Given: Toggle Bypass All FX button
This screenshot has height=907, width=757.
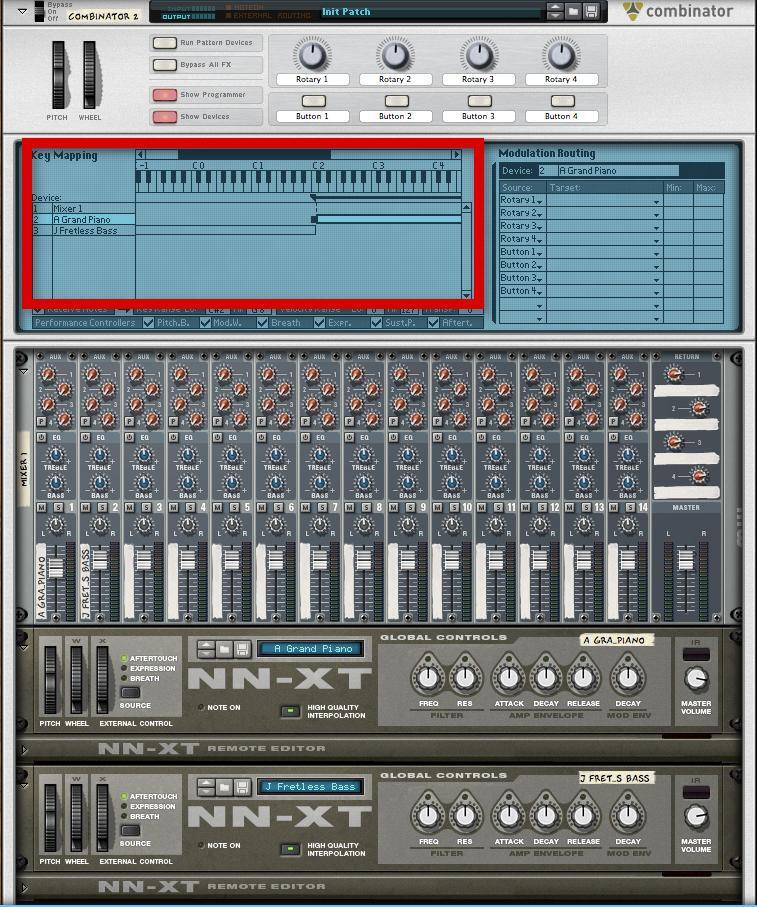Looking at the screenshot, I should point(165,65).
